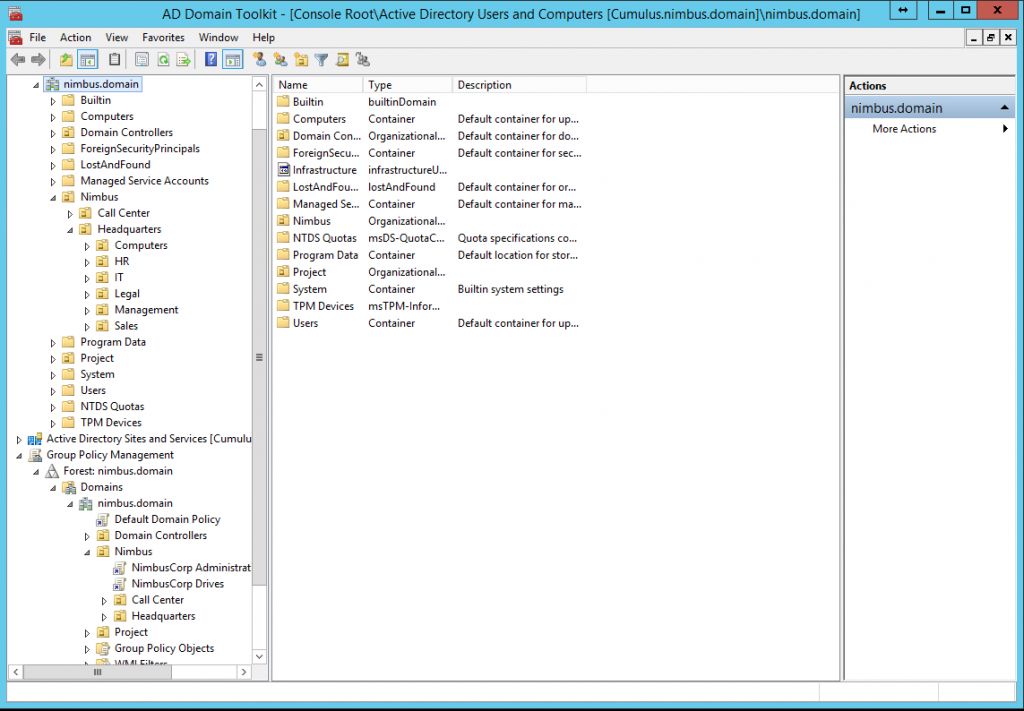Click the Group Policy Management node icon
This screenshot has height=711, width=1024.
point(35,455)
